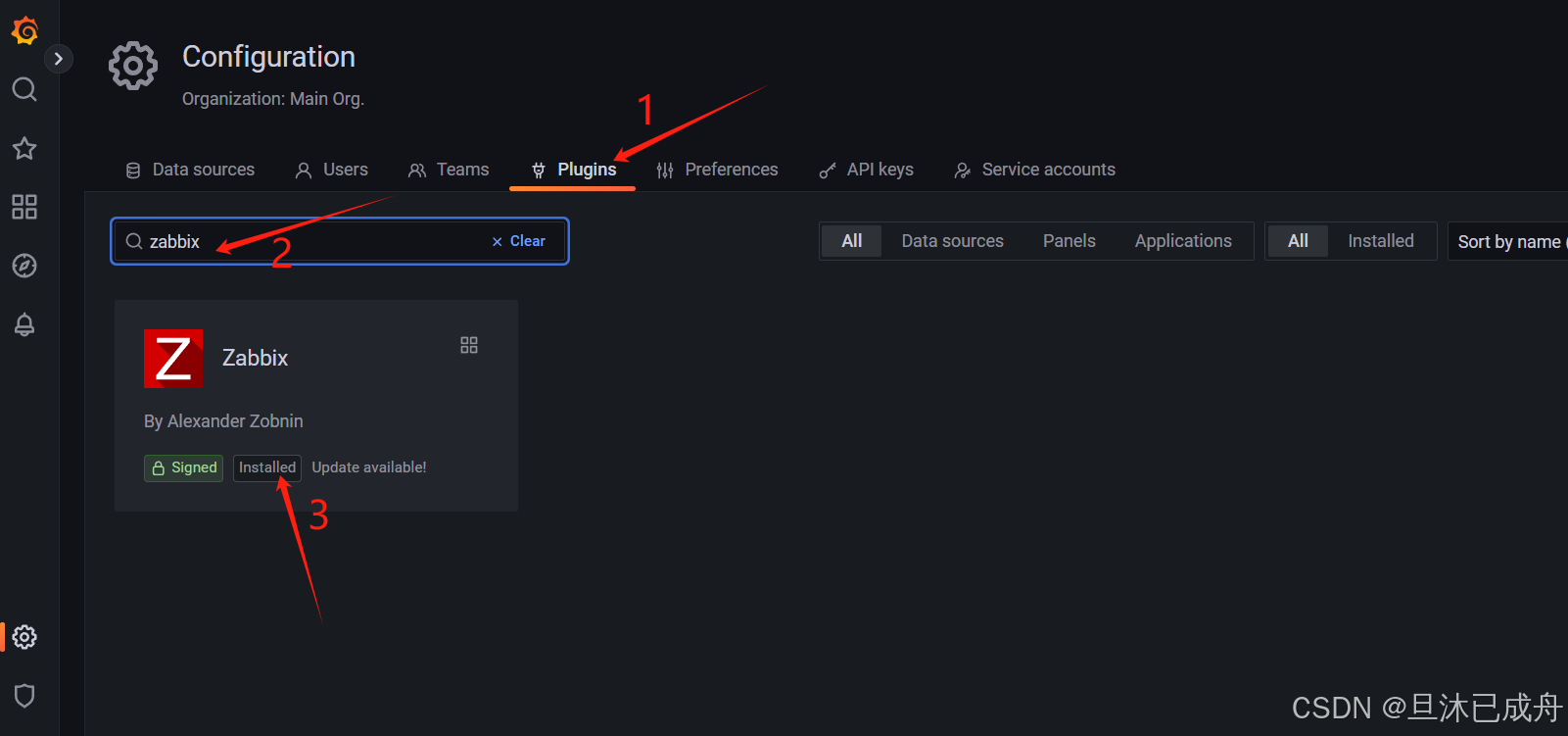Open the Server Admin shield icon
Image resolution: width=1568 pixels, height=736 pixels.
pos(24,696)
